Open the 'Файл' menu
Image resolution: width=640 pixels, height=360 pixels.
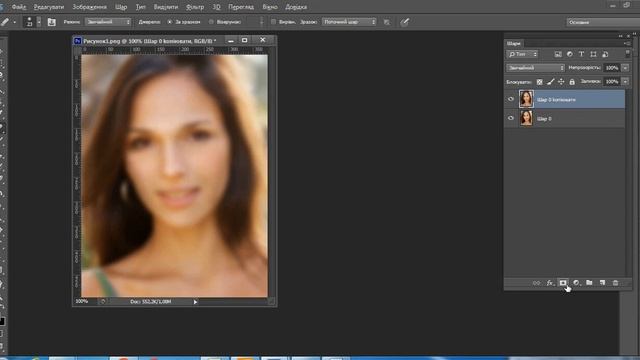coord(19,7)
